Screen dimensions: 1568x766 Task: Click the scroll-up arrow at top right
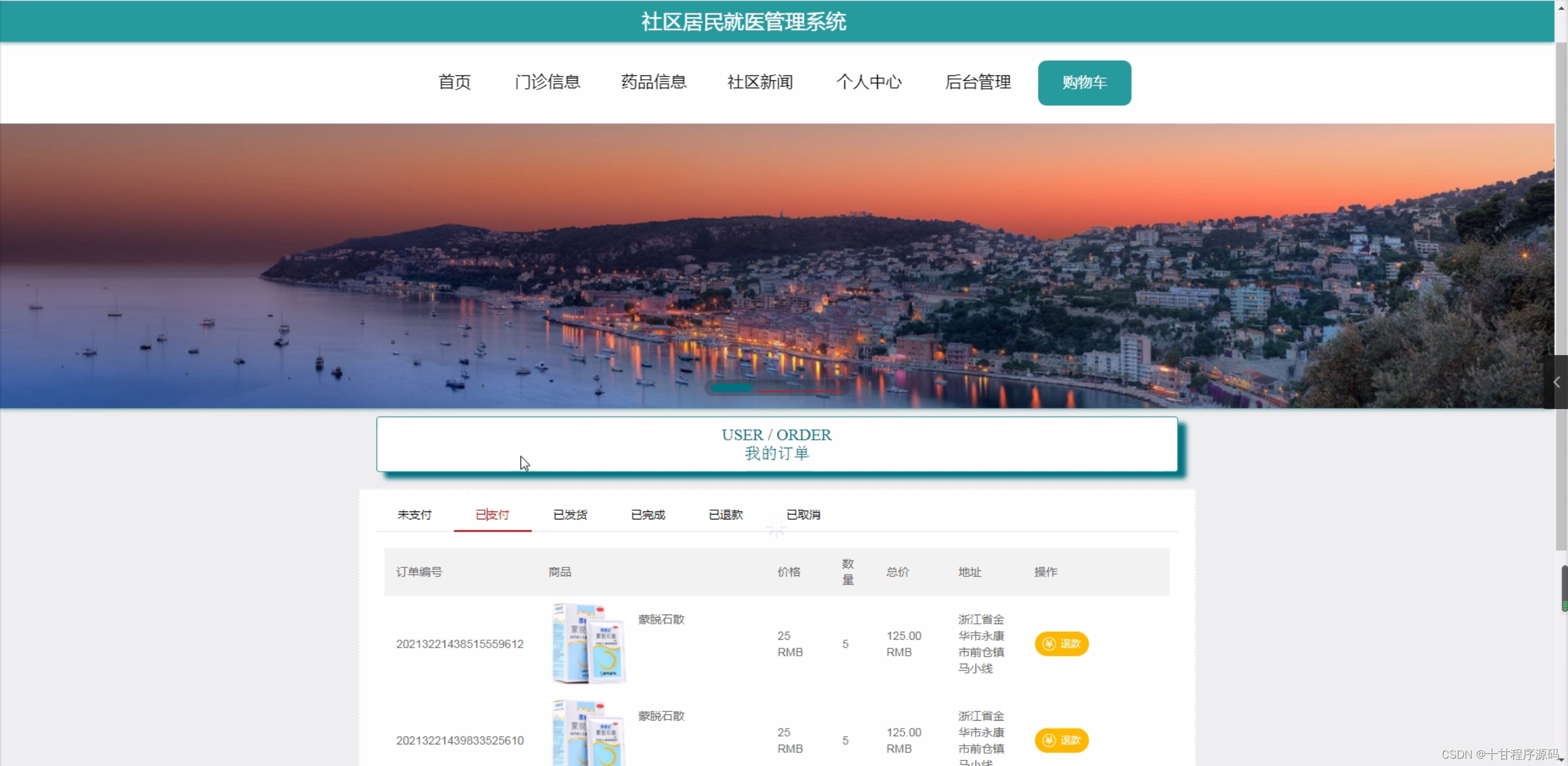pyautogui.click(x=1561, y=7)
